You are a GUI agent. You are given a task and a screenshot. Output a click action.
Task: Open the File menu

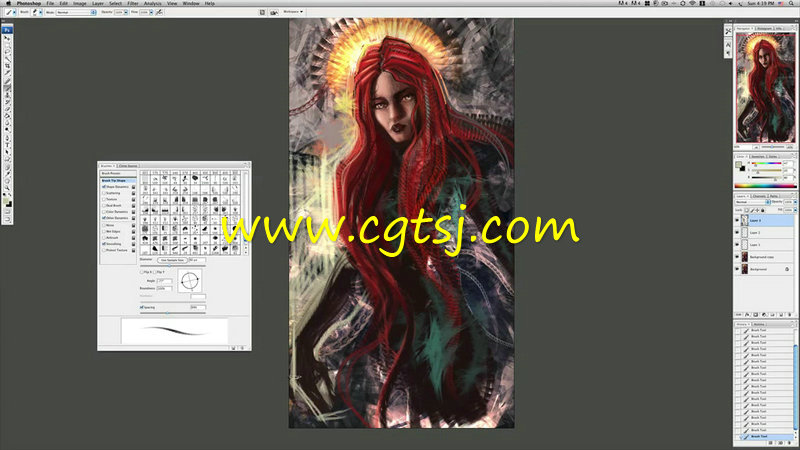[50, 3]
